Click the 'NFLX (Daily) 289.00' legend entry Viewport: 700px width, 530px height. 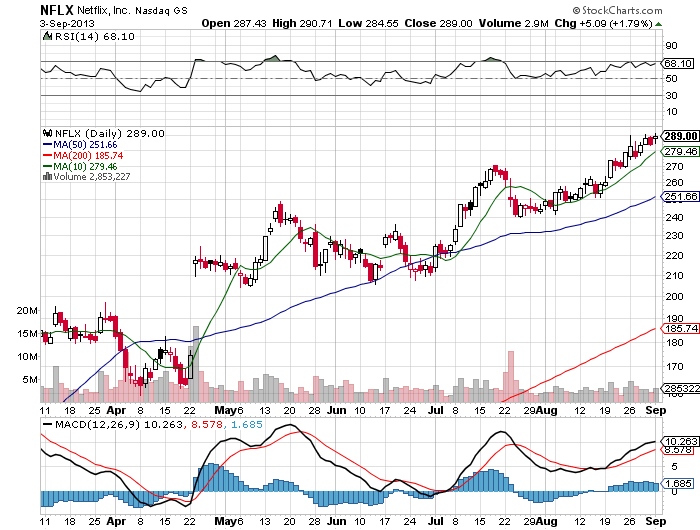pos(109,133)
